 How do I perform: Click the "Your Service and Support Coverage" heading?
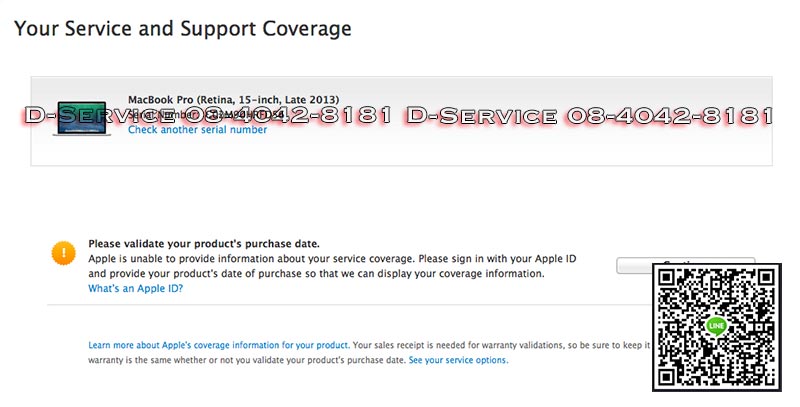(183, 29)
